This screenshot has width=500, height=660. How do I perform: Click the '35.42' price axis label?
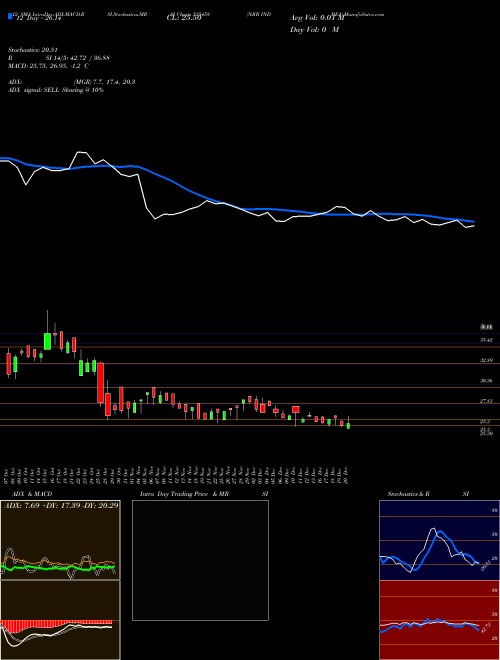(x=486, y=340)
